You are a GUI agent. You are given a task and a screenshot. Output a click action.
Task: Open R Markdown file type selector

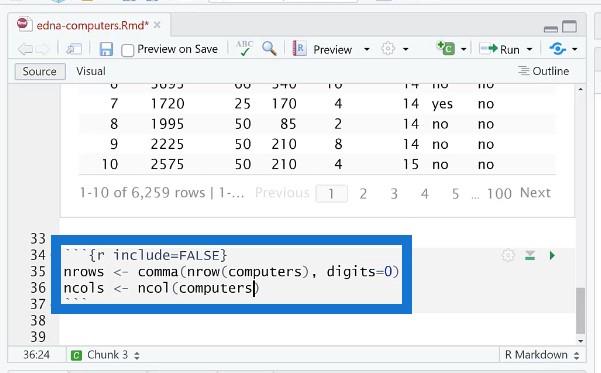click(x=542, y=355)
